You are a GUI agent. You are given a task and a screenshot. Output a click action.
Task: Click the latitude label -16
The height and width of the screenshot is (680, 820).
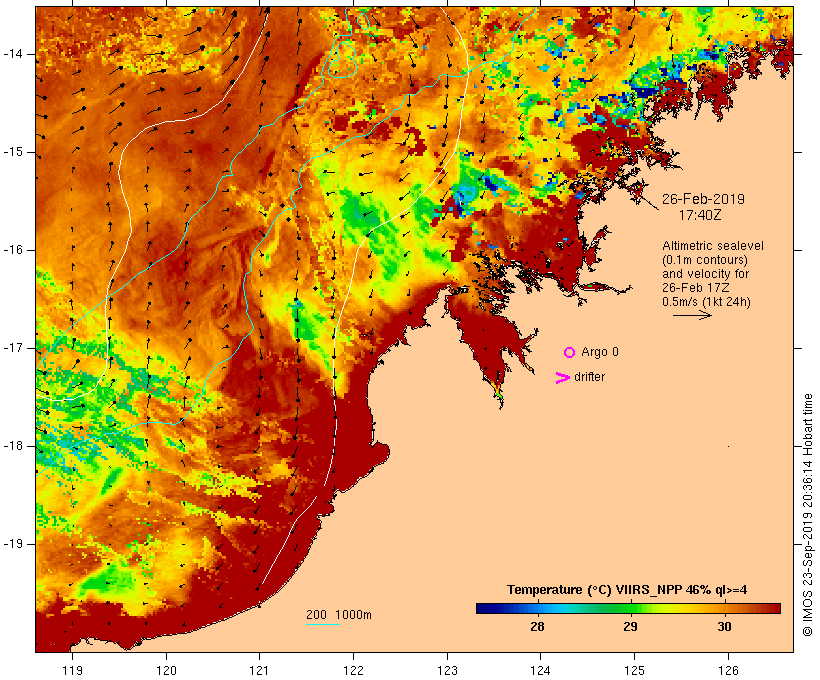click(x=13, y=250)
